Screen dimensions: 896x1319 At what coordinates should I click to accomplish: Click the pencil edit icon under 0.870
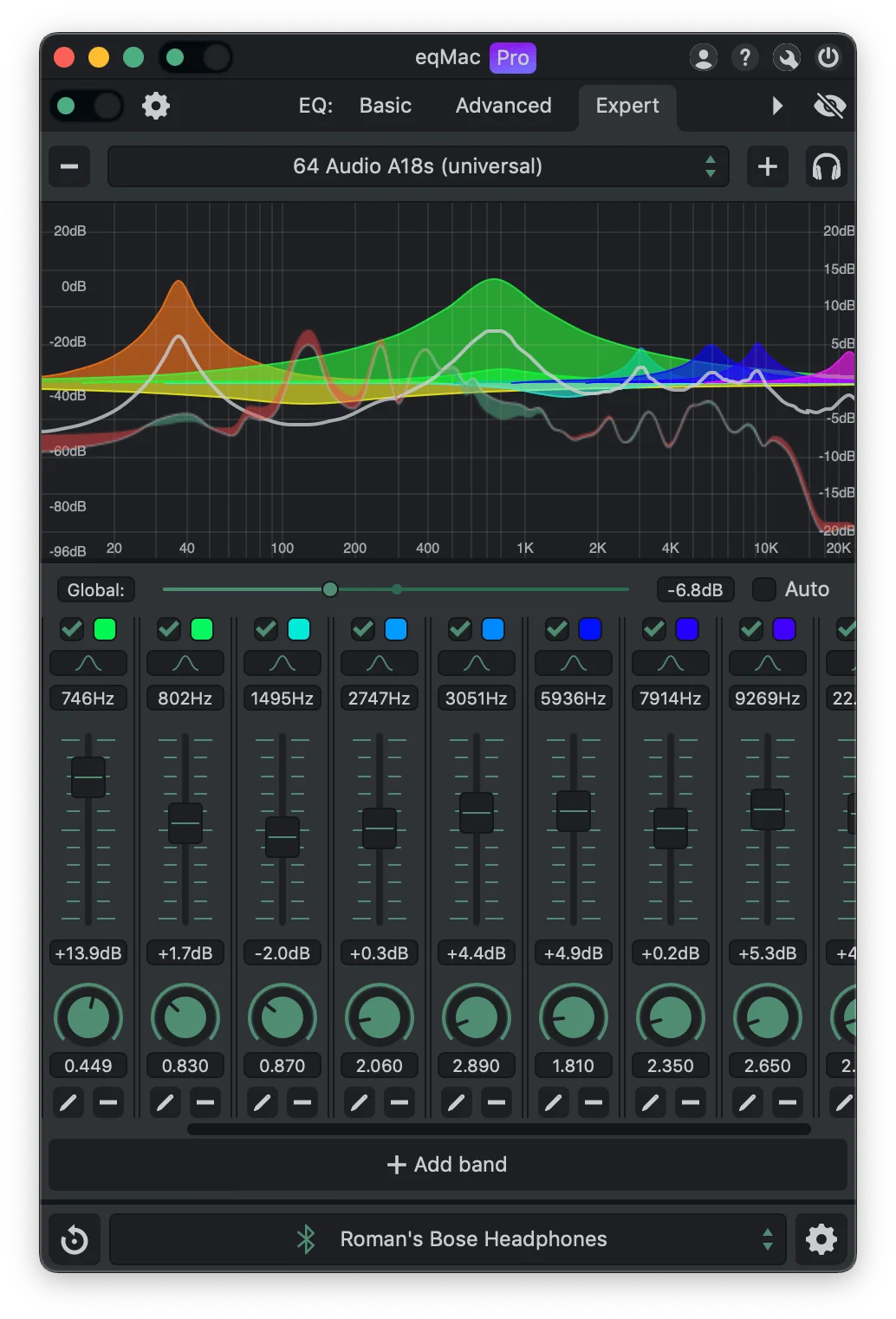[262, 1102]
